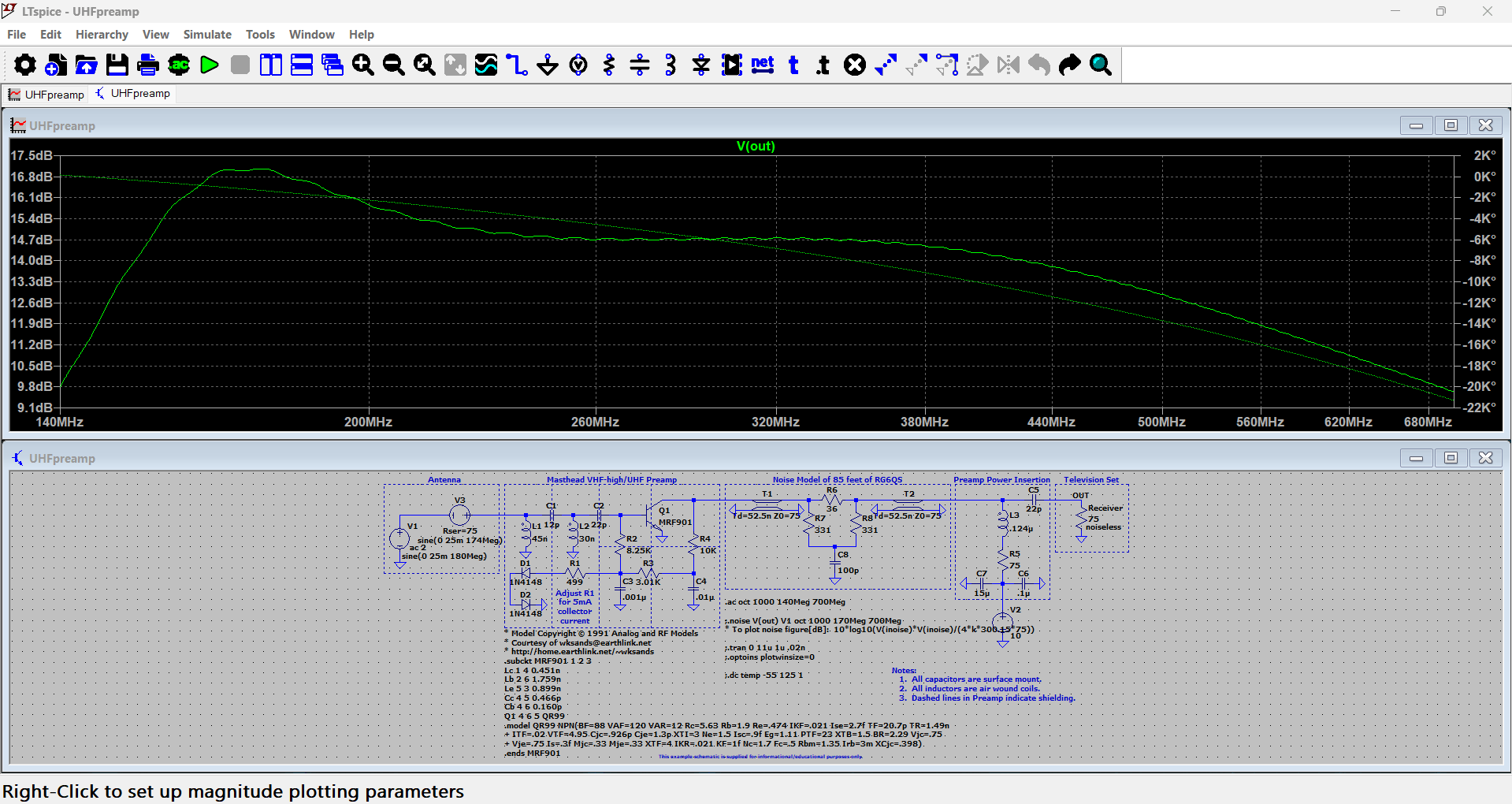Click the Undo arrow icon
Image resolution: width=1512 pixels, height=804 pixels.
[1039, 65]
